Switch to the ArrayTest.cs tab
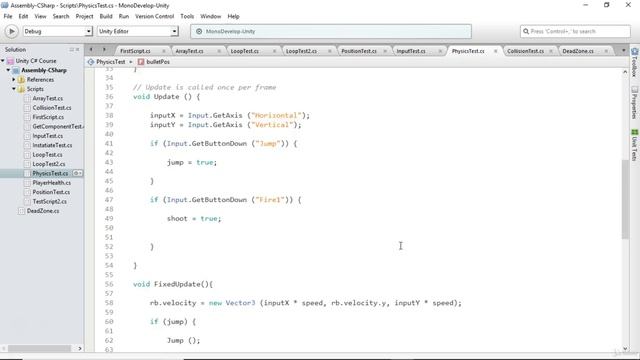Screen dimensions: 640x360 189,51
